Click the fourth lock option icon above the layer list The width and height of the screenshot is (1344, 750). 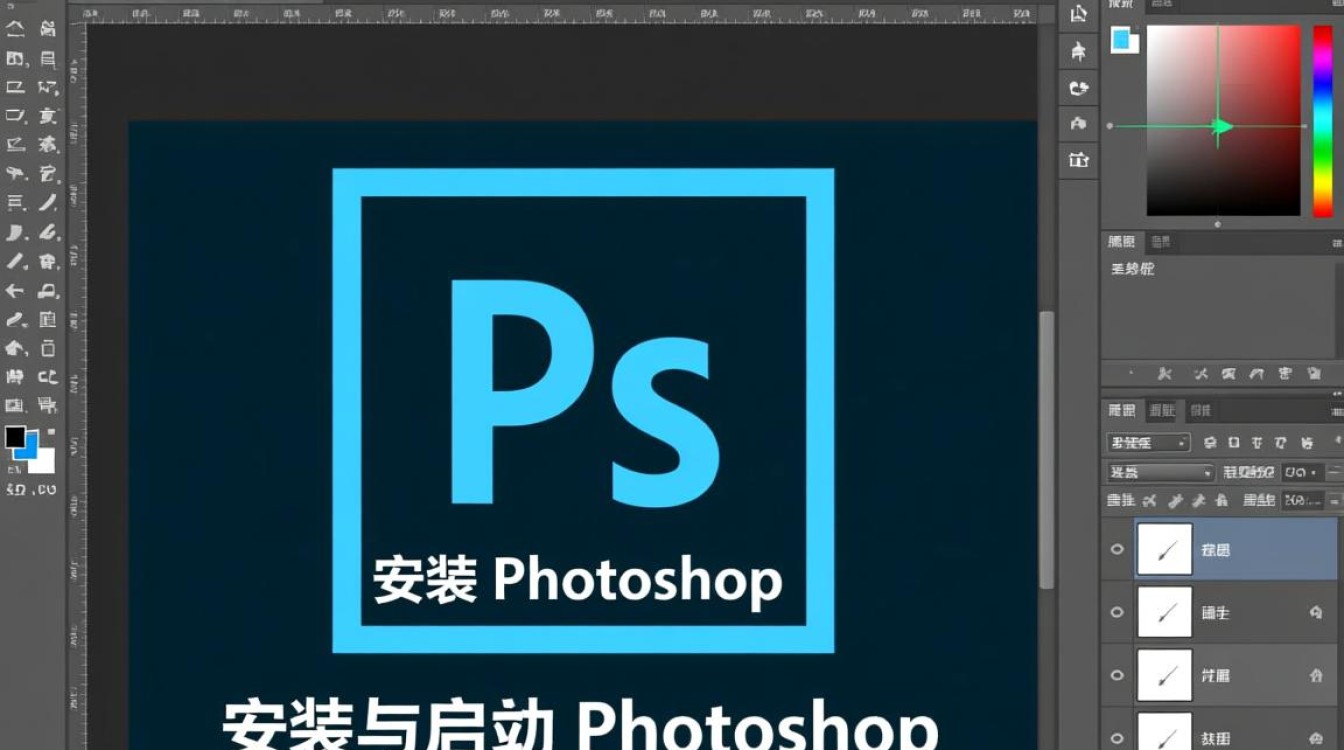click(x=1221, y=500)
